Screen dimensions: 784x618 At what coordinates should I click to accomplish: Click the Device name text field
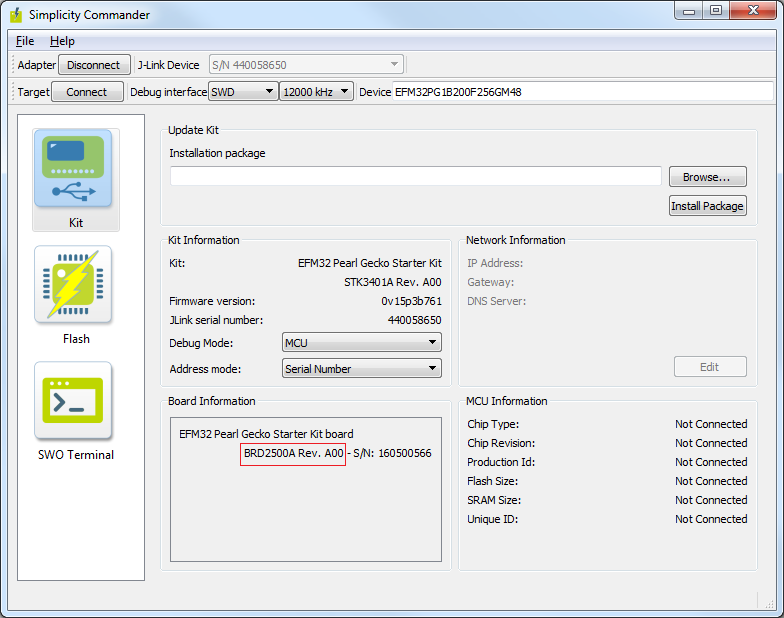[582, 92]
